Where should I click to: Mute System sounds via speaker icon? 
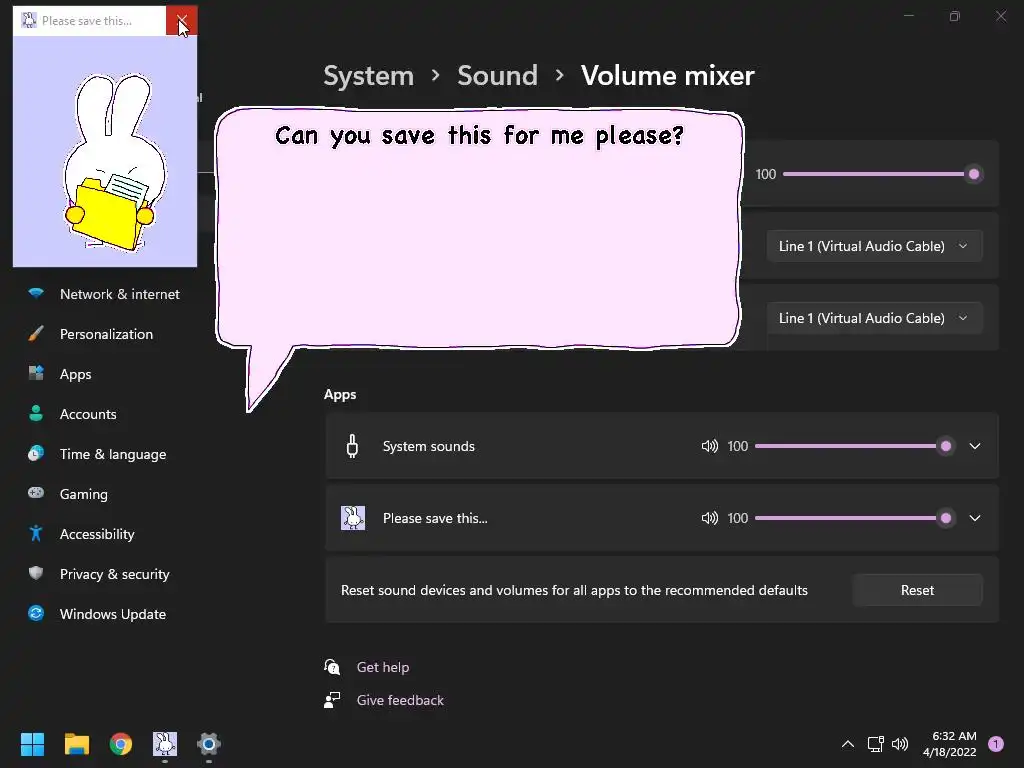pos(709,446)
